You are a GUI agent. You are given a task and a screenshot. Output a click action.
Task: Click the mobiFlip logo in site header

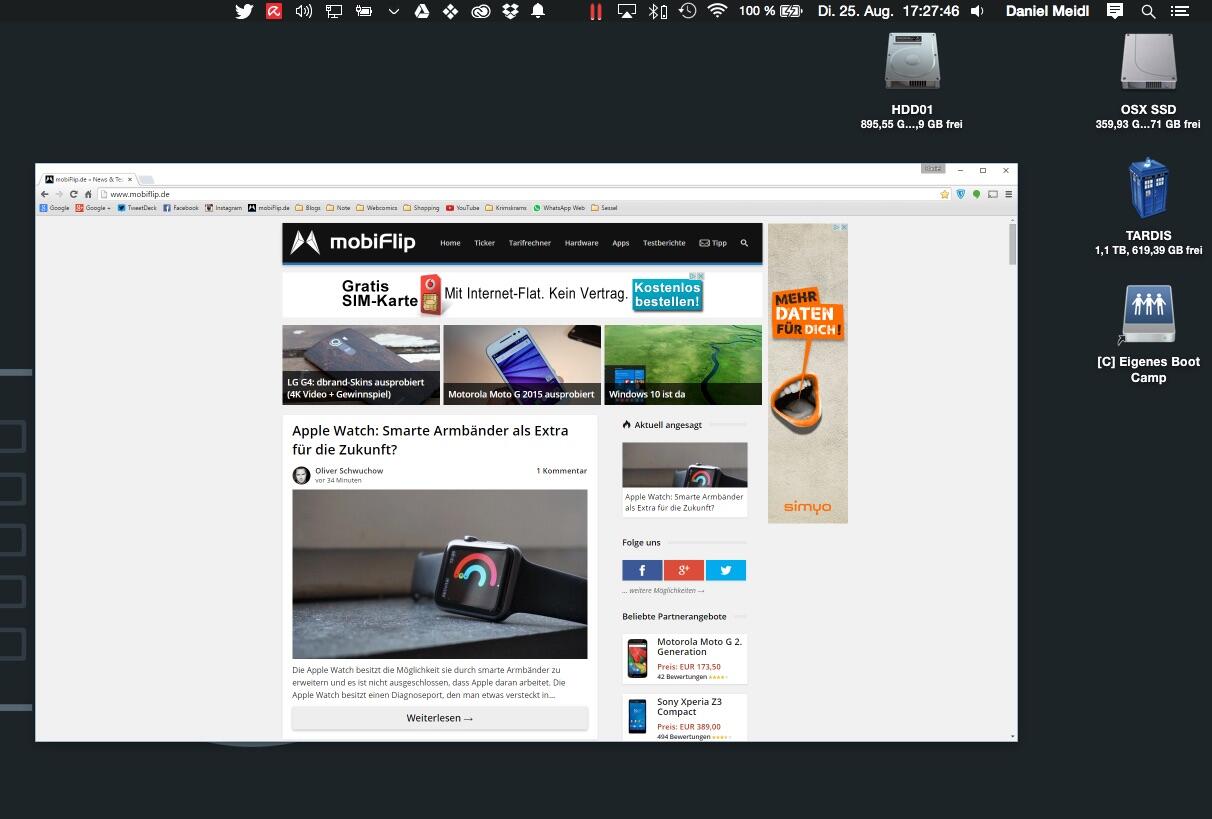point(352,243)
